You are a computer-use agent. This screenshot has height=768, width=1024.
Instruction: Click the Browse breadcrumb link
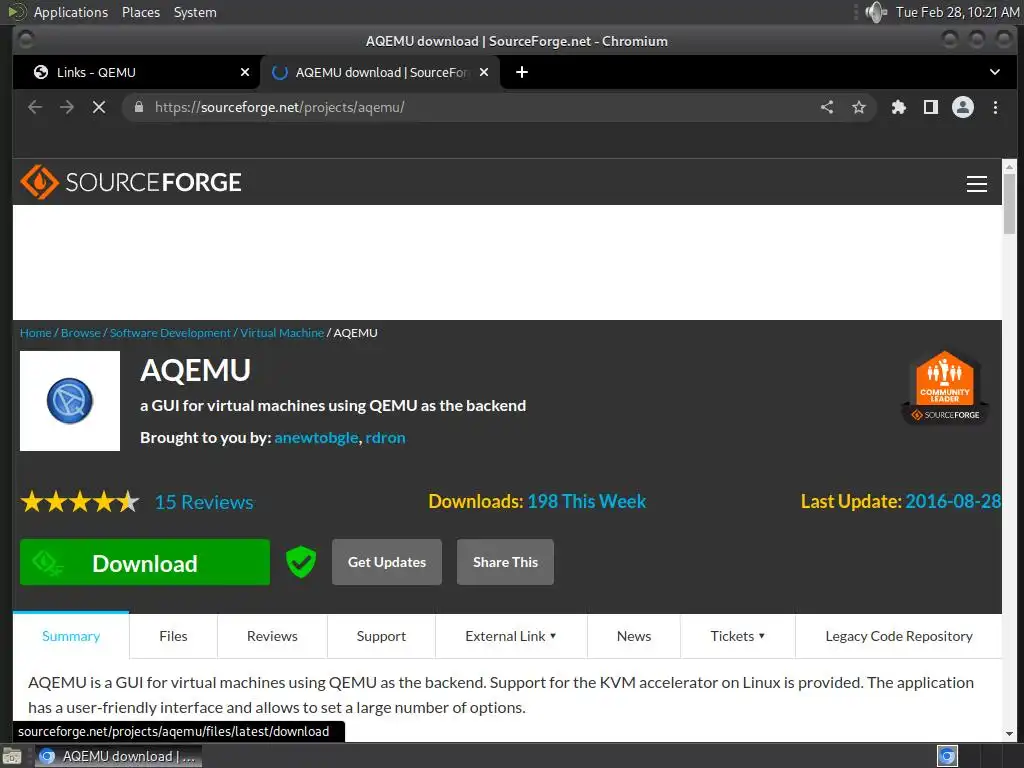coord(80,333)
